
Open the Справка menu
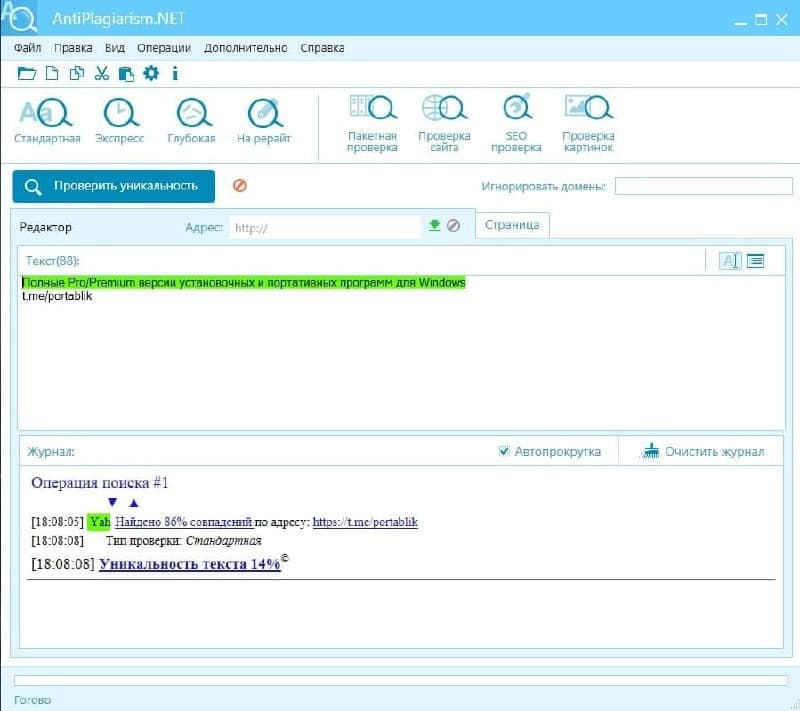[x=322, y=48]
